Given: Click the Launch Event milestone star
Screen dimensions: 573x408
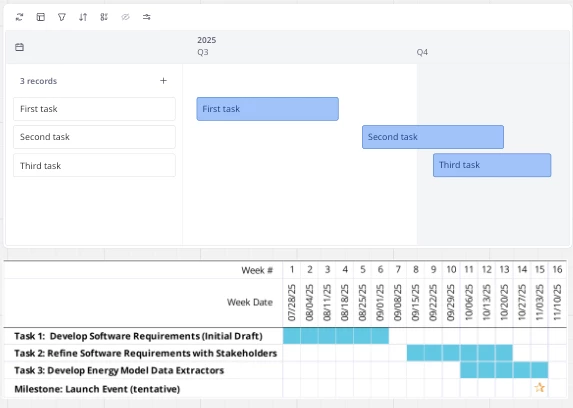Looking at the screenshot, I should (x=539, y=388).
